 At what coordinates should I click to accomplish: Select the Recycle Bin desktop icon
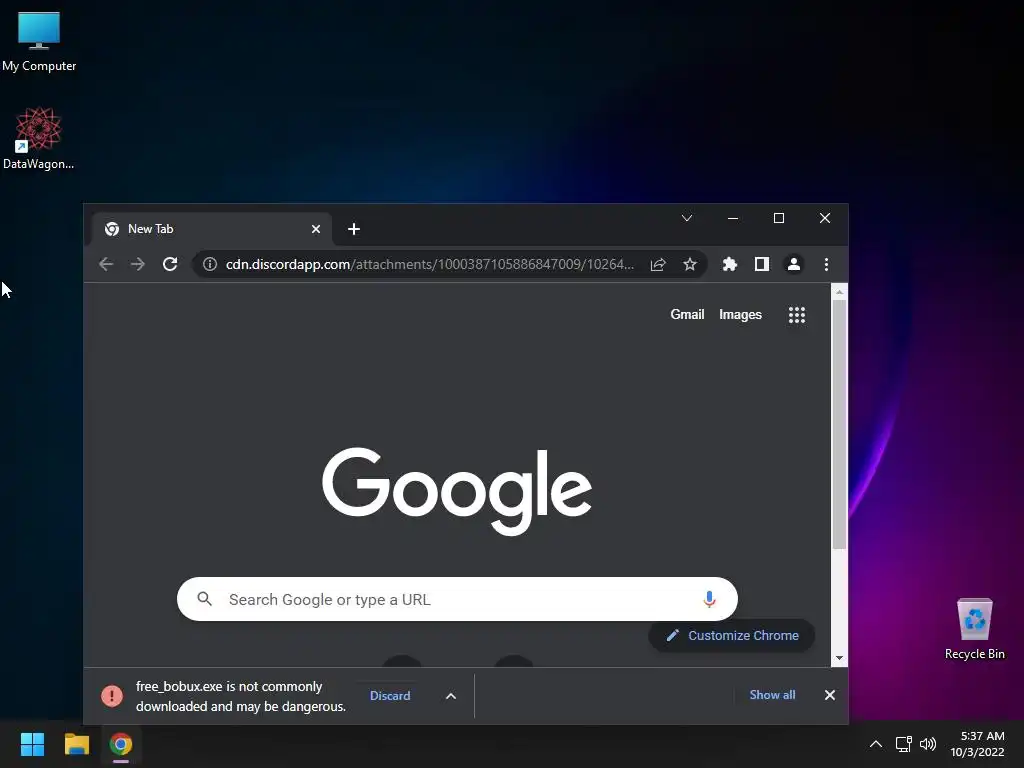pyautogui.click(x=974, y=628)
